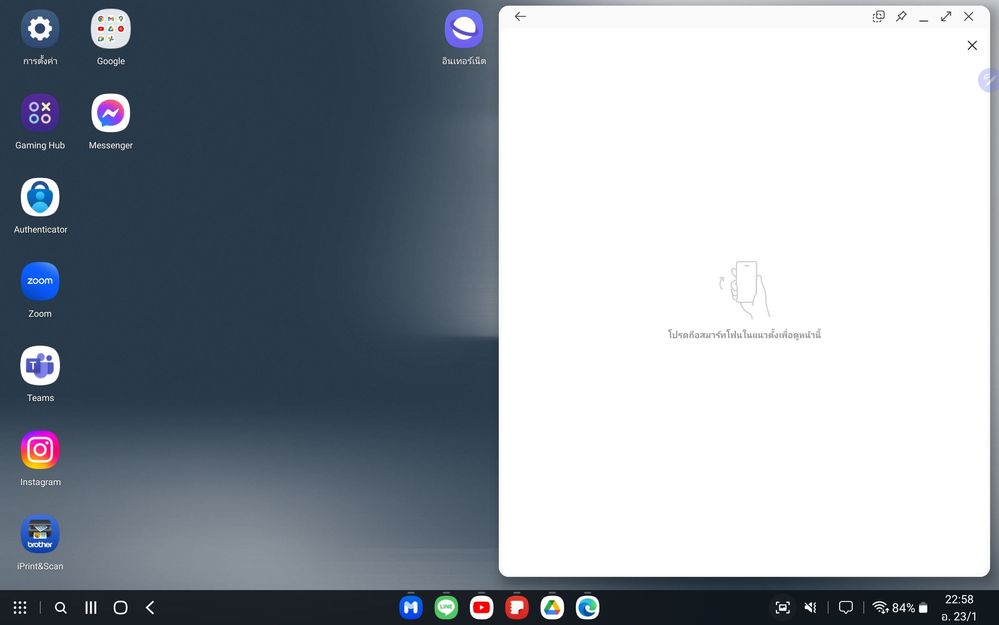Image resolution: width=999 pixels, height=625 pixels.
Task: Launch Brother iPrint&Scan
Action: pyautogui.click(x=40, y=534)
